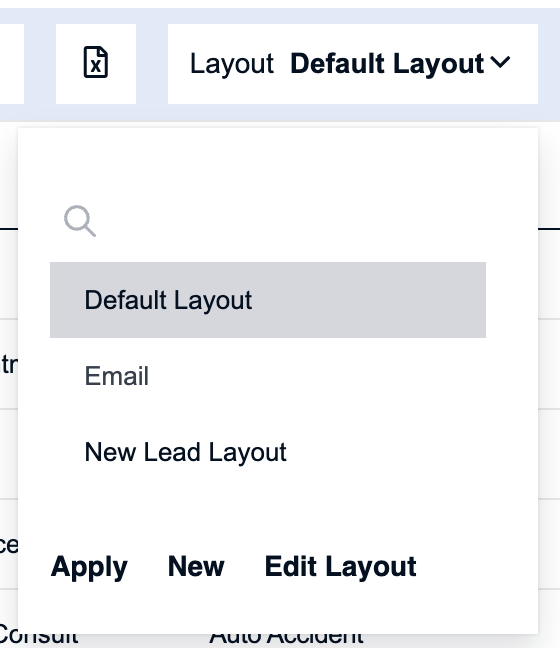Image resolution: width=560 pixels, height=648 pixels.
Task: Click the truncated "ce" cell text at left edge
Action: pyautogui.click(x=9, y=545)
